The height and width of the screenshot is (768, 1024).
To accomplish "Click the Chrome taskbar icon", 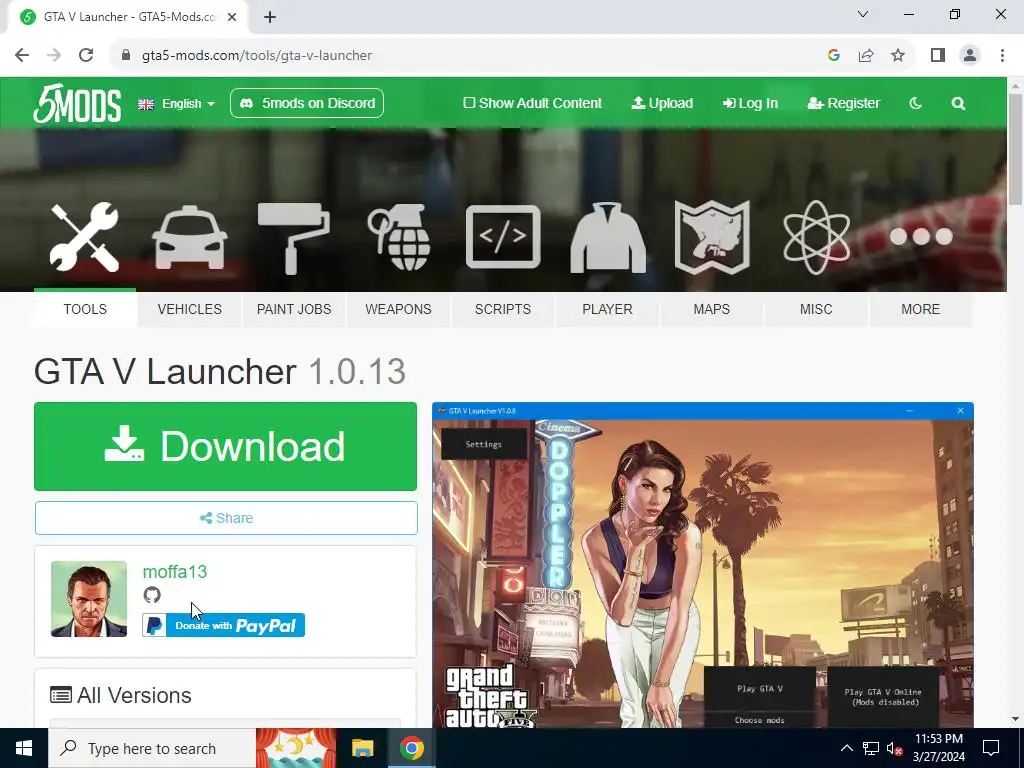I will 412,748.
